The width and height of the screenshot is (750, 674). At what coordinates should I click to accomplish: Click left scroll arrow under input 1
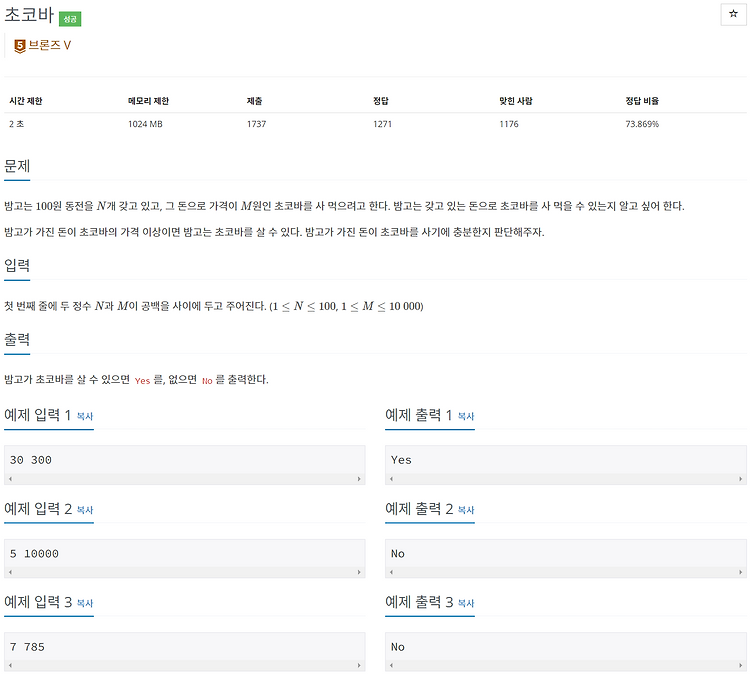pos(11,479)
